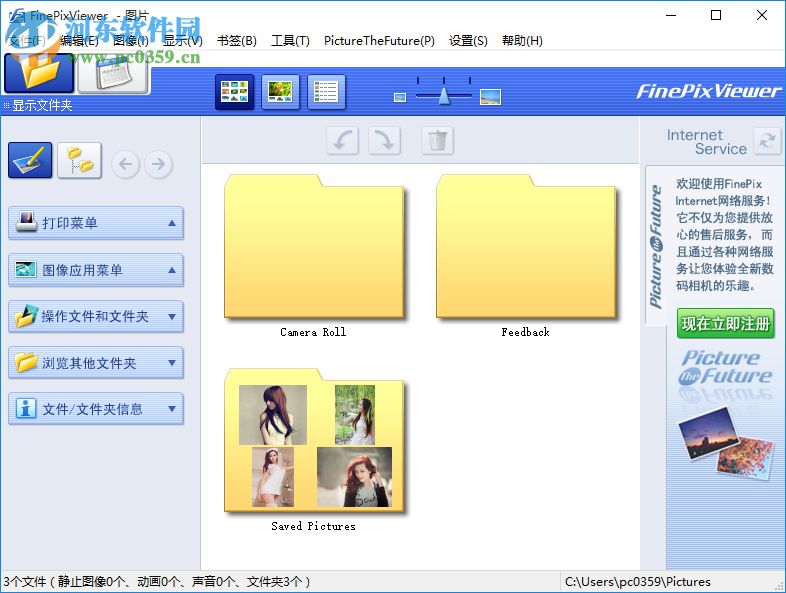Click the Picture the Future vertical tab
This screenshot has width=786, height=593.
pos(656,246)
